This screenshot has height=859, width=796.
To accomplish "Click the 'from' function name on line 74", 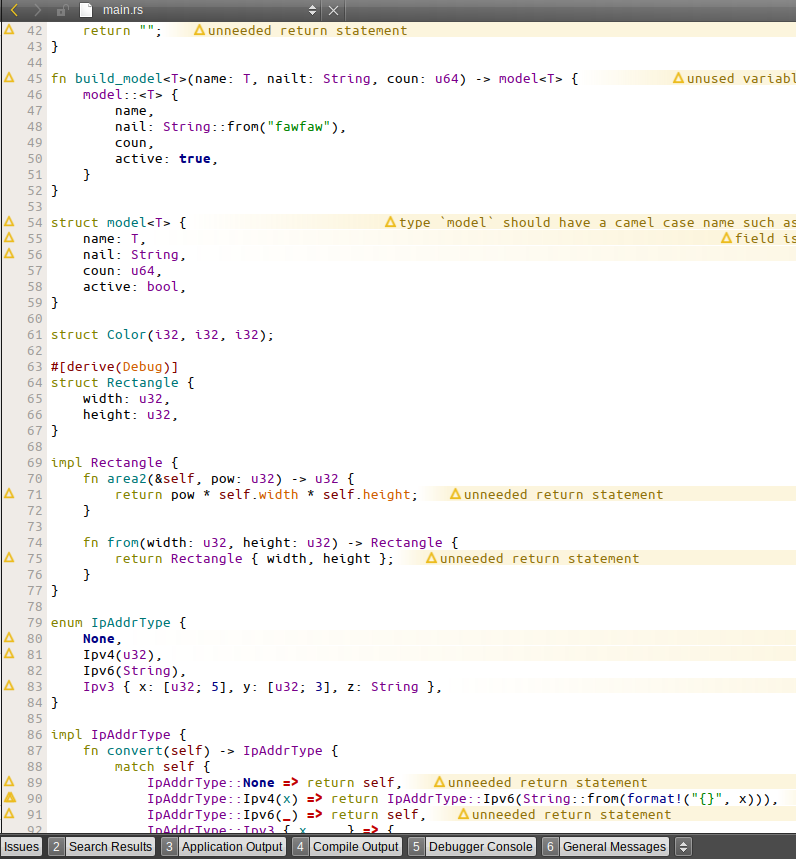I will tap(123, 543).
